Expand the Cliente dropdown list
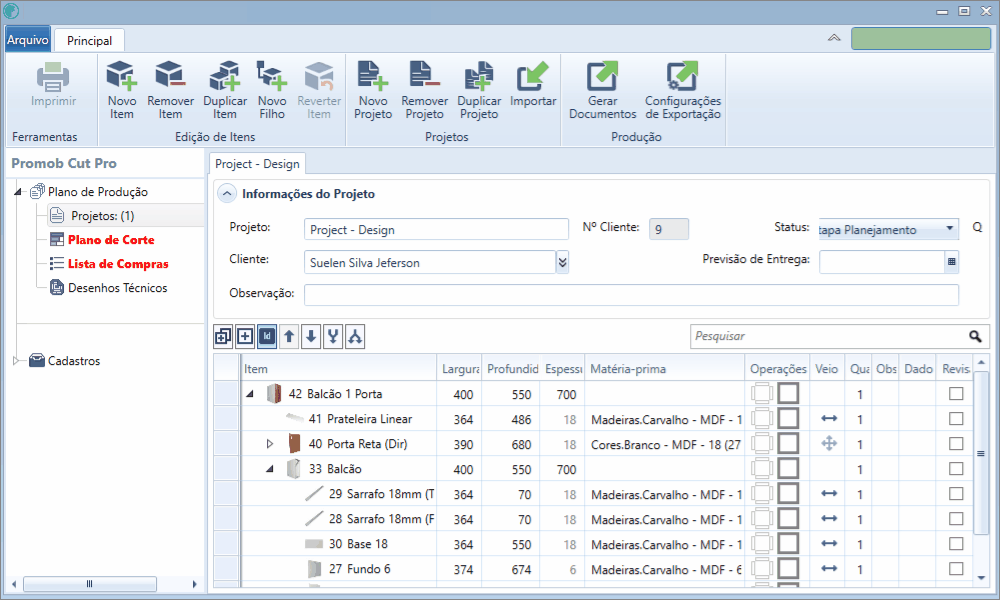The image size is (1000, 600). [562, 262]
